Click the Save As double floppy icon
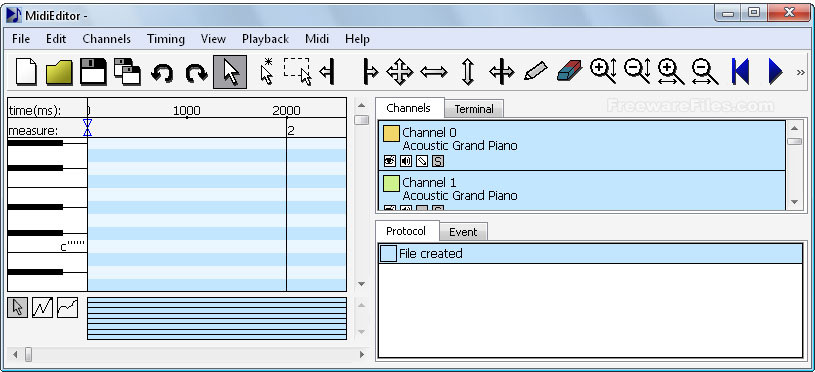 point(127,72)
